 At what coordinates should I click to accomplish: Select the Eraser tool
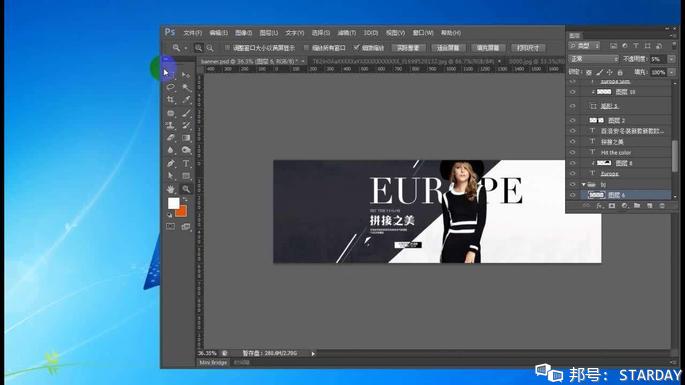point(170,138)
